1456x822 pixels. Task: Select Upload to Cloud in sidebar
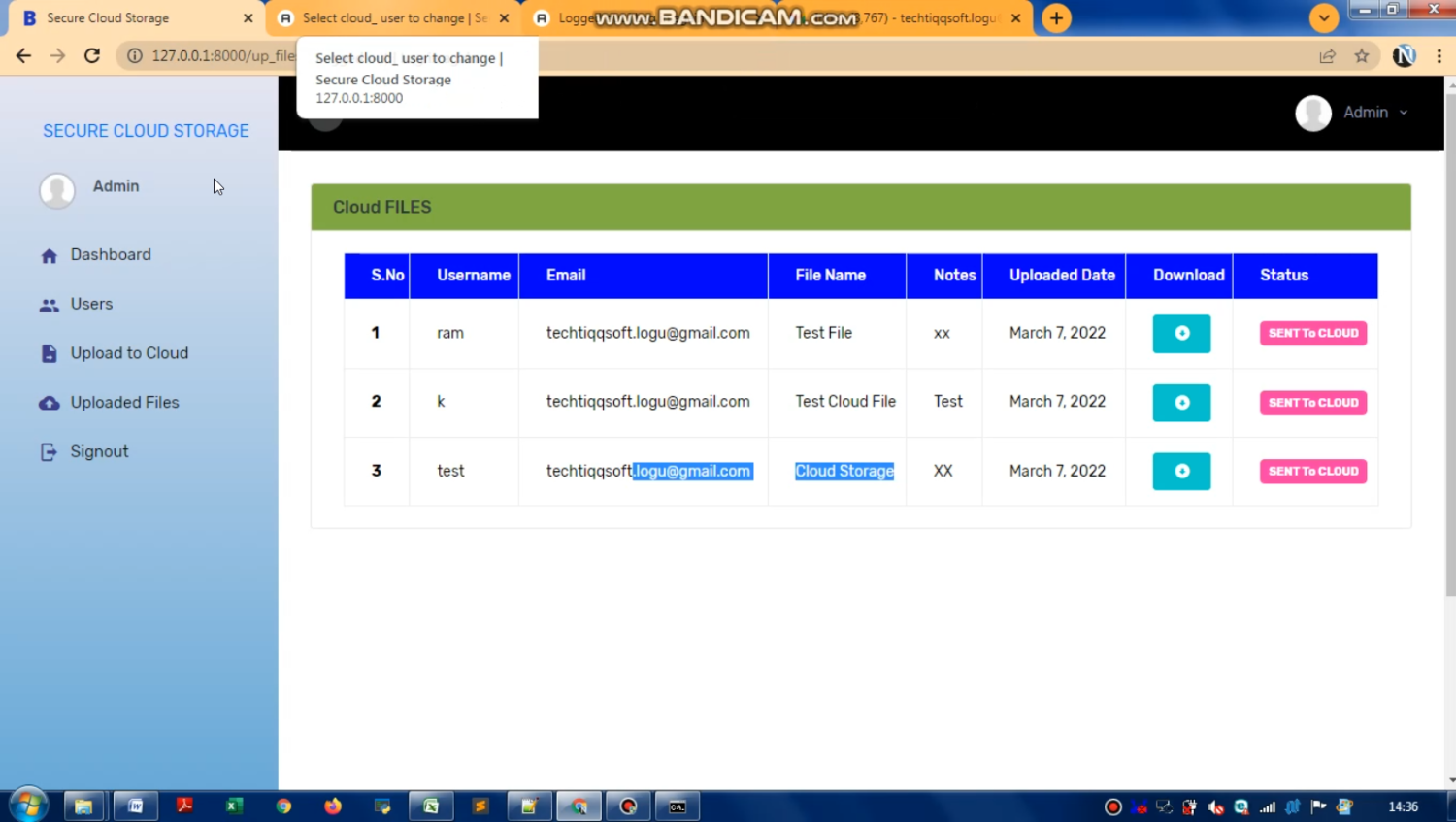click(129, 353)
